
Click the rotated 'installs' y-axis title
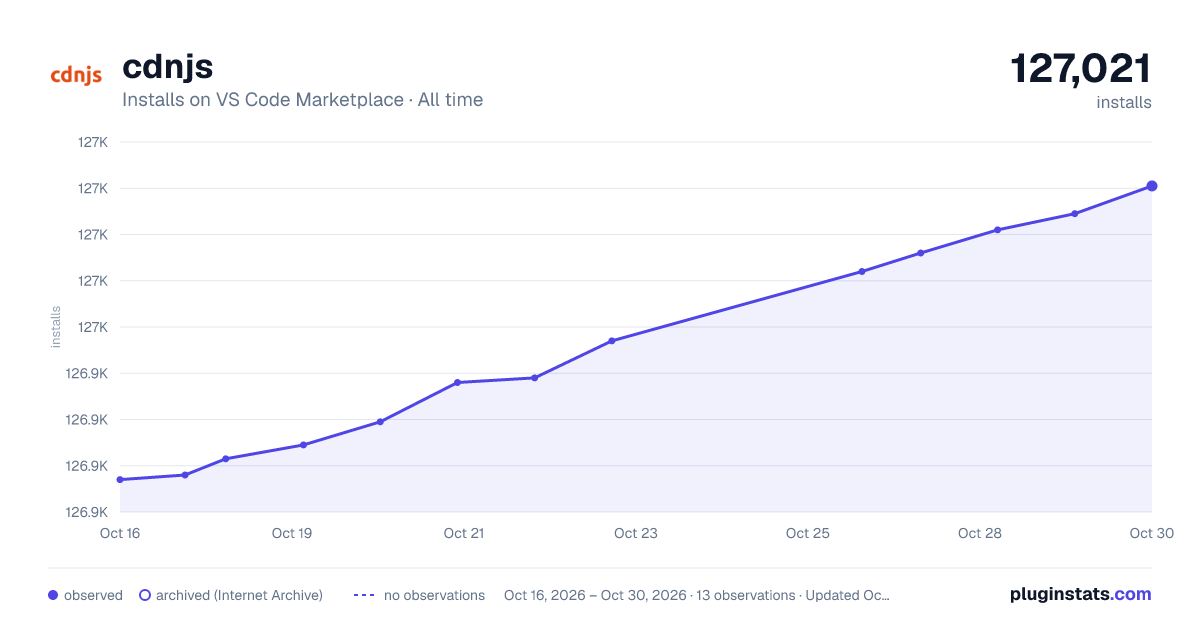[56, 327]
